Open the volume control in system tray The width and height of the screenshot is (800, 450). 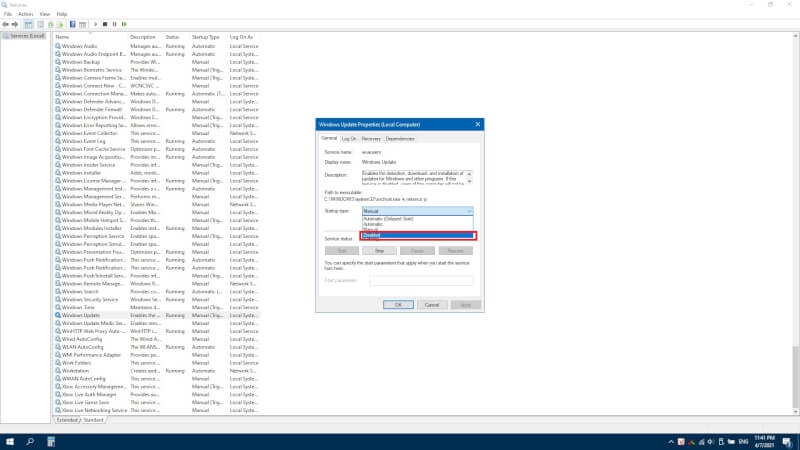(710, 442)
